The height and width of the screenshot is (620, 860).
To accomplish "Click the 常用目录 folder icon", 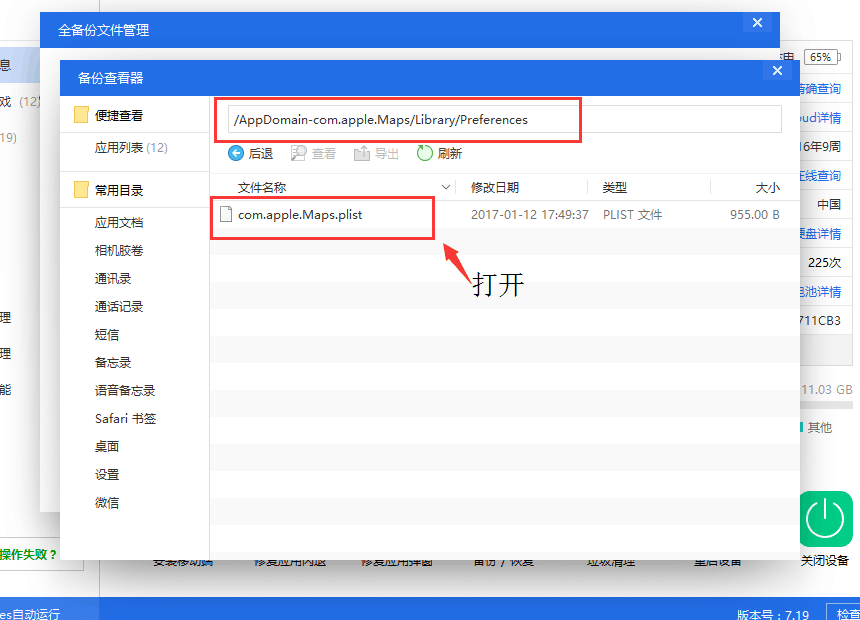I will click(x=81, y=190).
